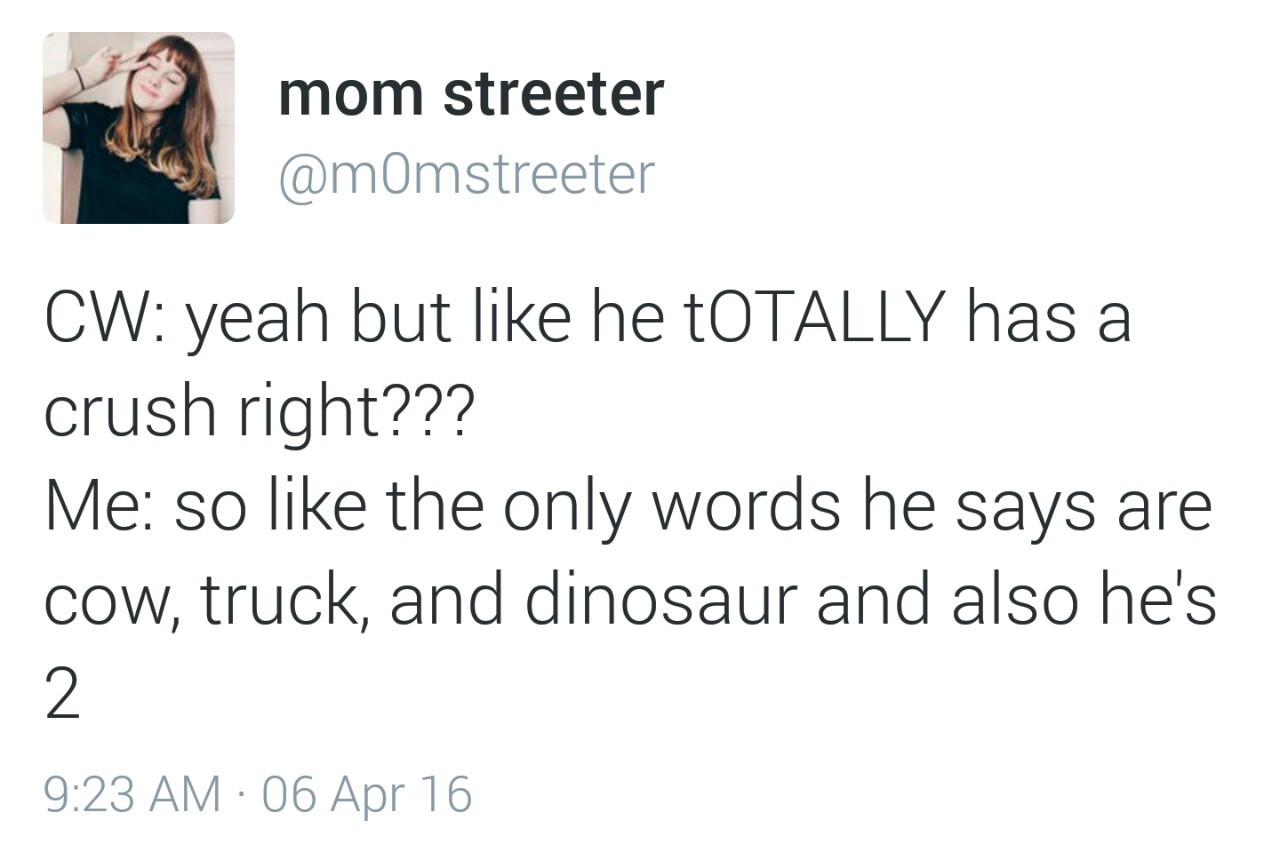Click the word "says" in the tweet
Viewport: 1280px width, 844px height.
(x=1020, y=506)
